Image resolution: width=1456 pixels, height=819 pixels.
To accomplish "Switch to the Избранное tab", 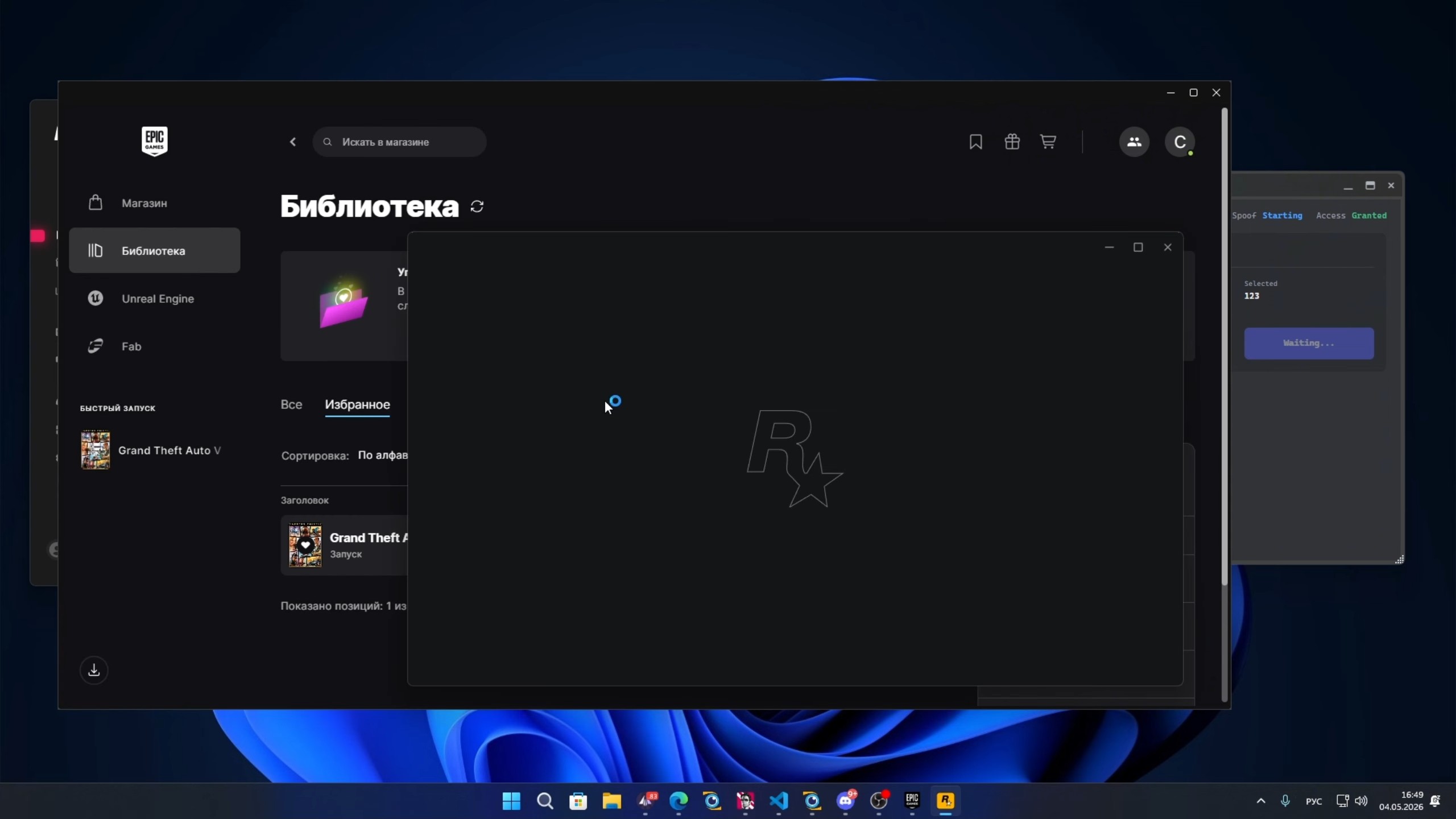I will coord(357,404).
